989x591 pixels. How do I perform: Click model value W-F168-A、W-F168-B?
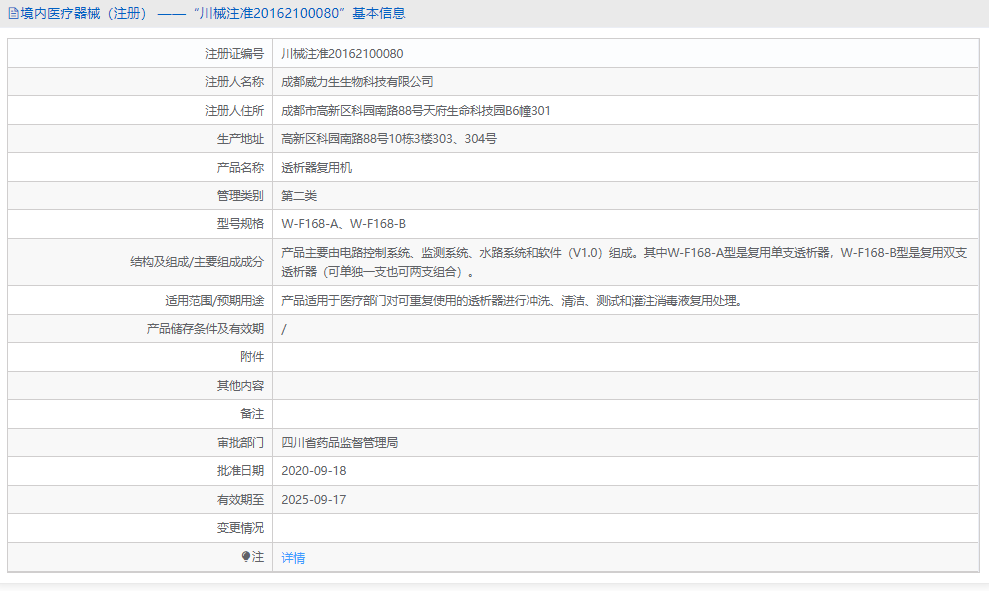[x=344, y=224]
